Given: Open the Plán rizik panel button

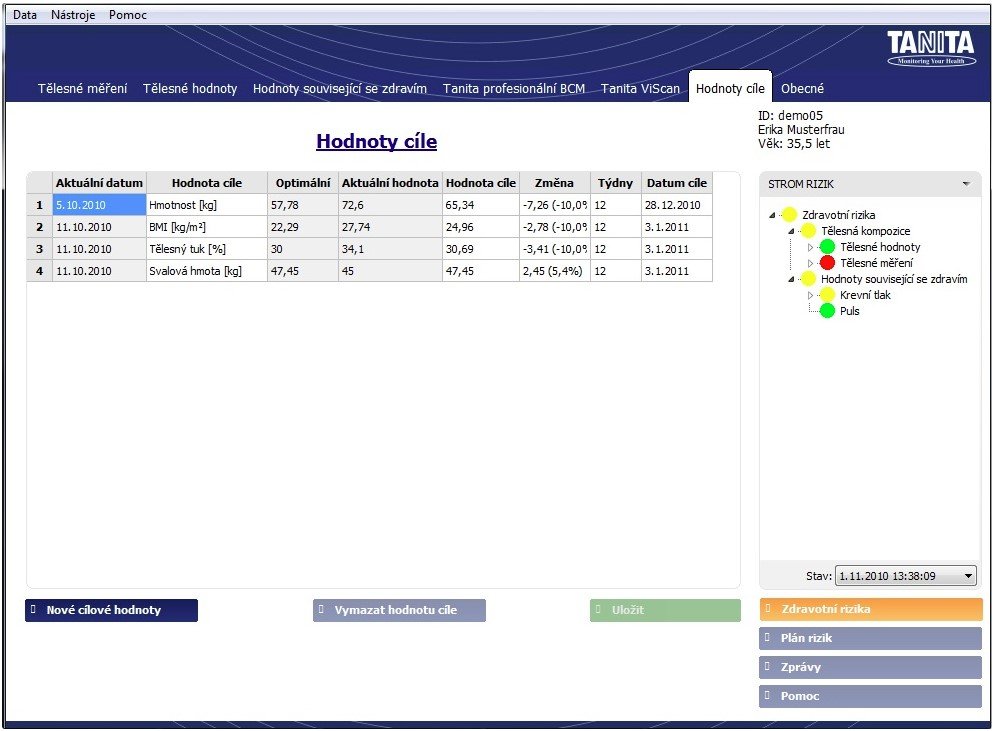Looking at the screenshot, I should click(x=870, y=638).
